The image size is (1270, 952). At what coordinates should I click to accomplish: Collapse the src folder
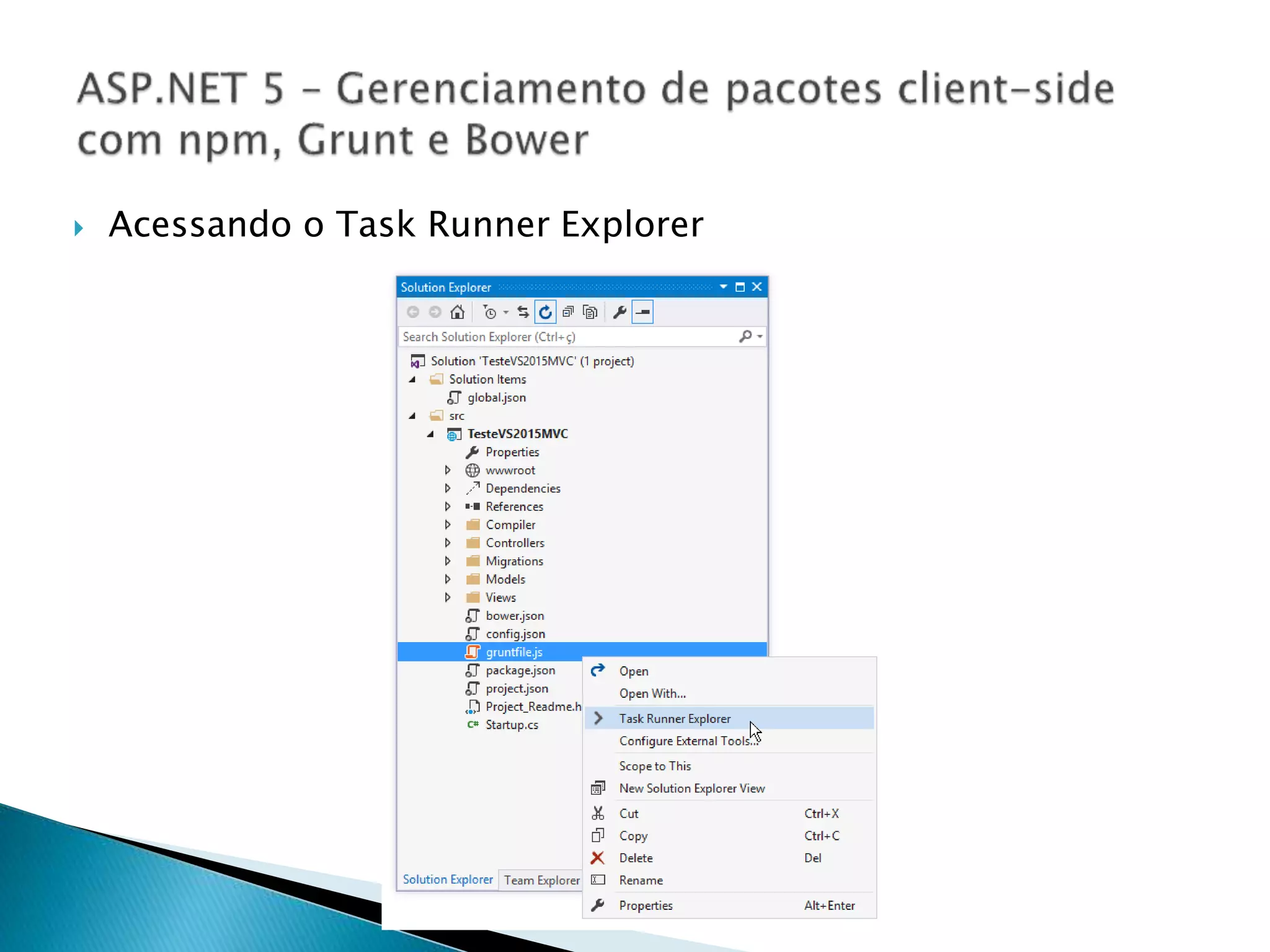click(412, 416)
